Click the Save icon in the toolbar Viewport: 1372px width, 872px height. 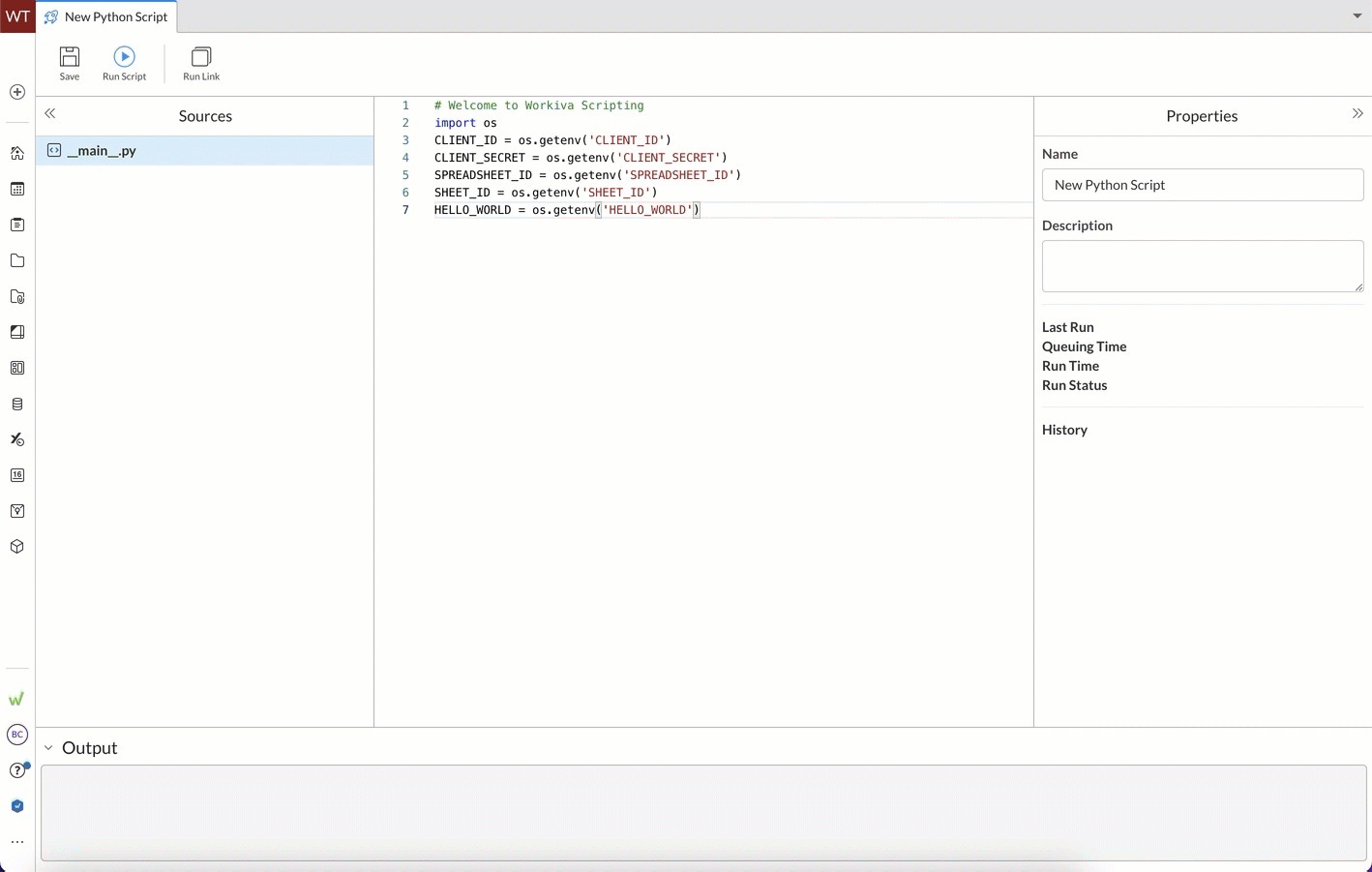[x=70, y=64]
